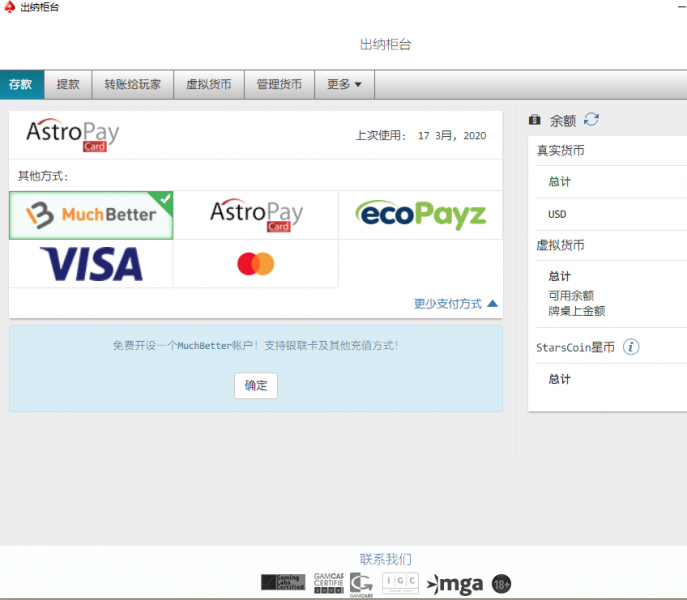Image resolution: width=687 pixels, height=600 pixels.
Task: Select AstroPay Card in other methods grid
Action: [x=256, y=214]
